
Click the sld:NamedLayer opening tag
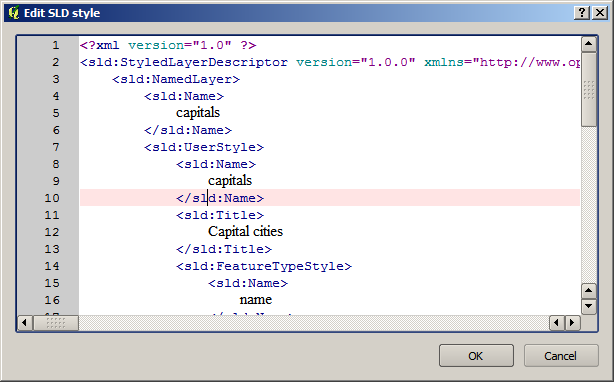pyautogui.click(x=176, y=79)
